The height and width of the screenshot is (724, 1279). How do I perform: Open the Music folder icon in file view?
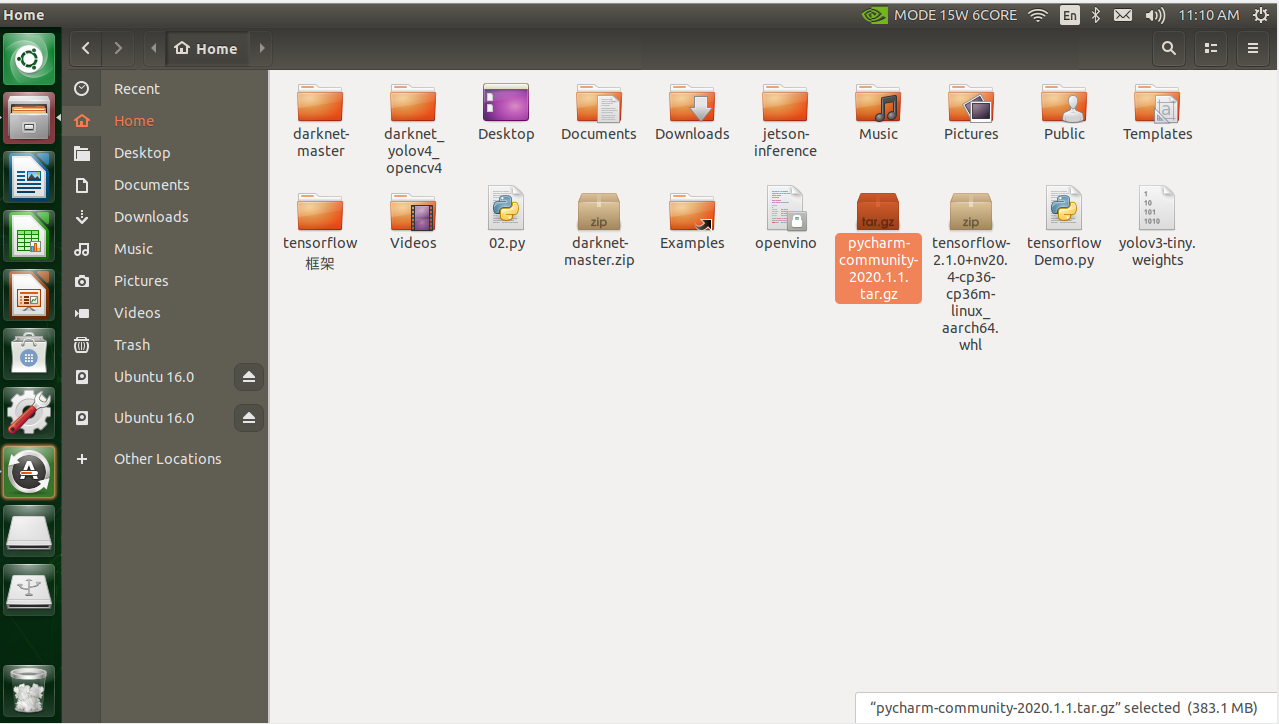pos(878,104)
